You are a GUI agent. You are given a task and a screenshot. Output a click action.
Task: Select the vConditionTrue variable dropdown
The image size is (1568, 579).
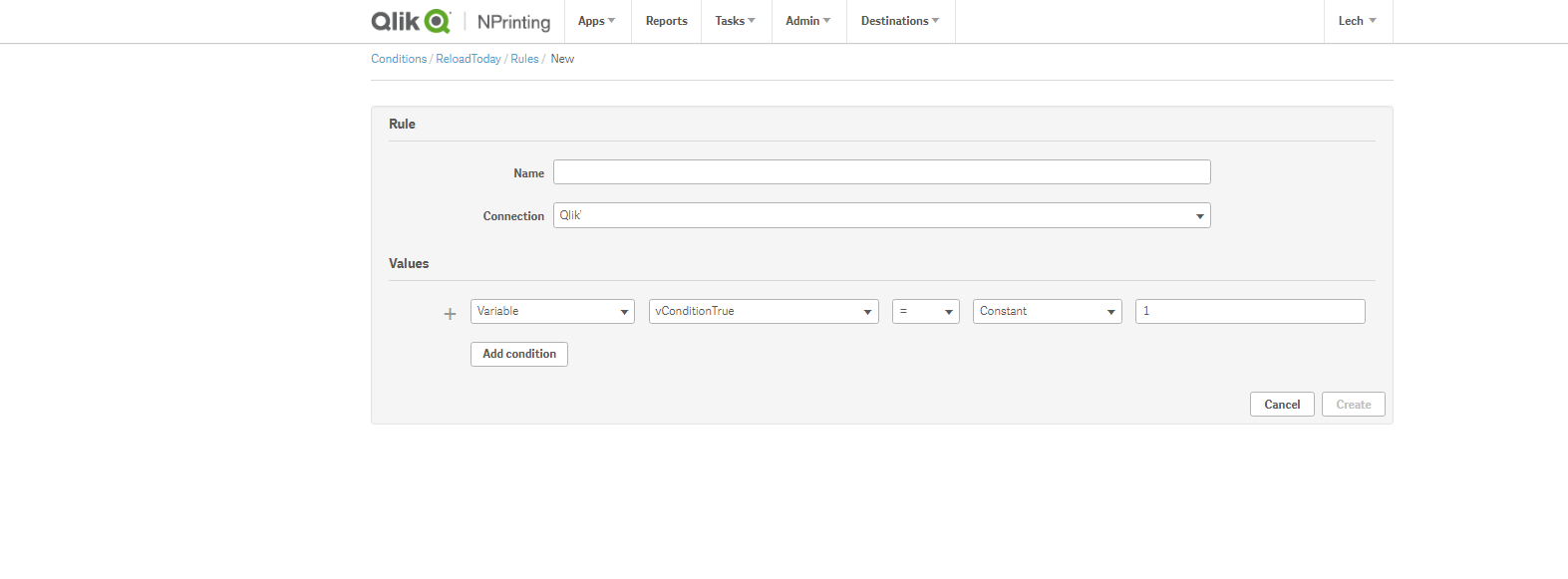pos(764,311)
